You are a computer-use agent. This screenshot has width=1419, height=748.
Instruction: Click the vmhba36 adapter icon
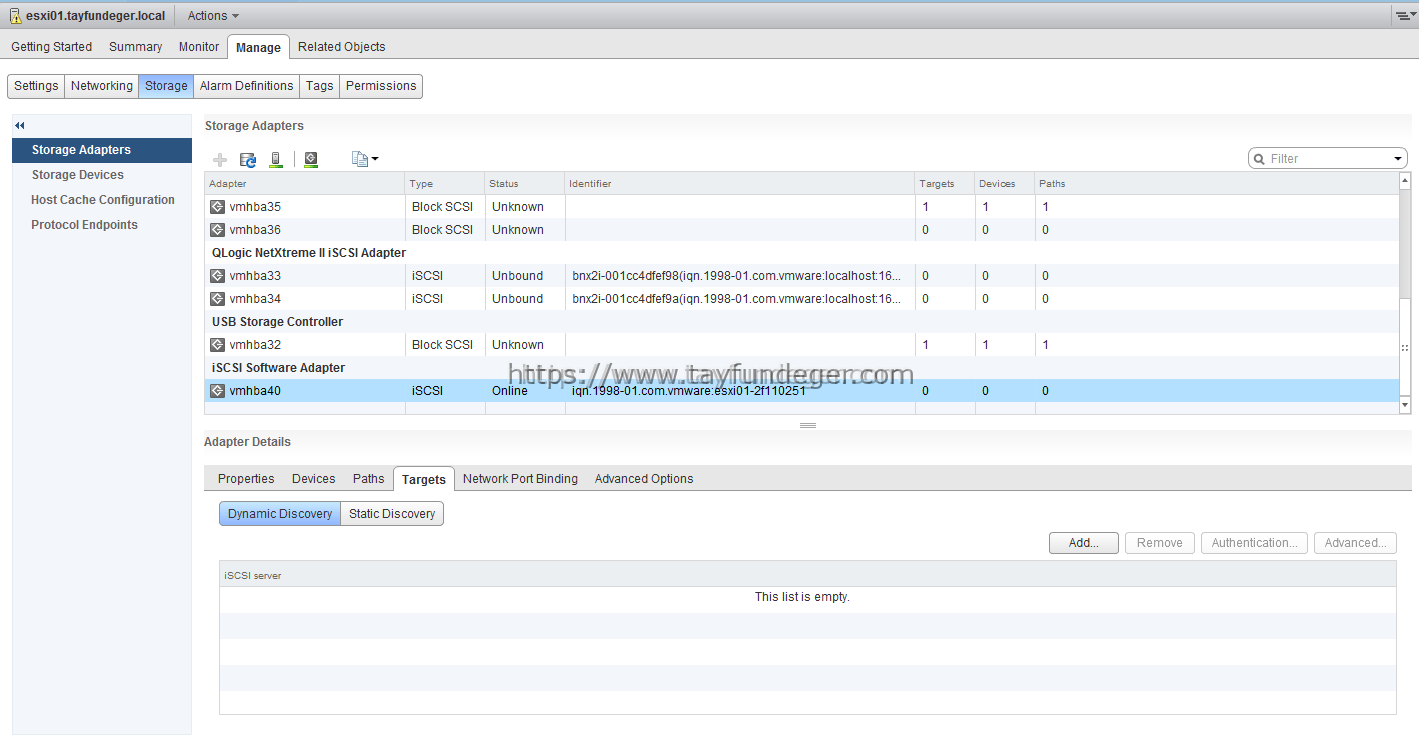[217, 230]
